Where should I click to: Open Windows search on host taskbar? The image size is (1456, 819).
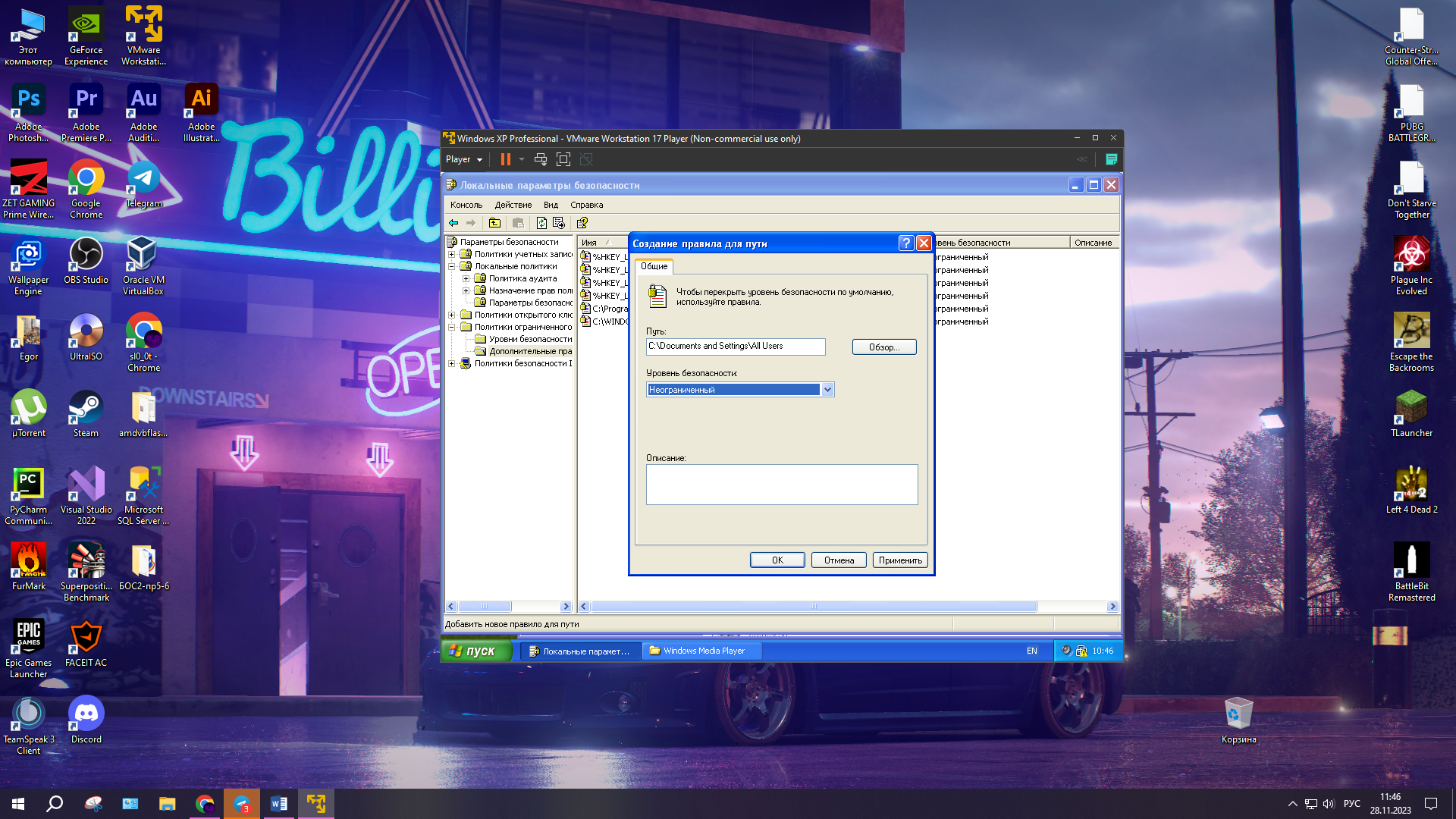pos(55,804)
